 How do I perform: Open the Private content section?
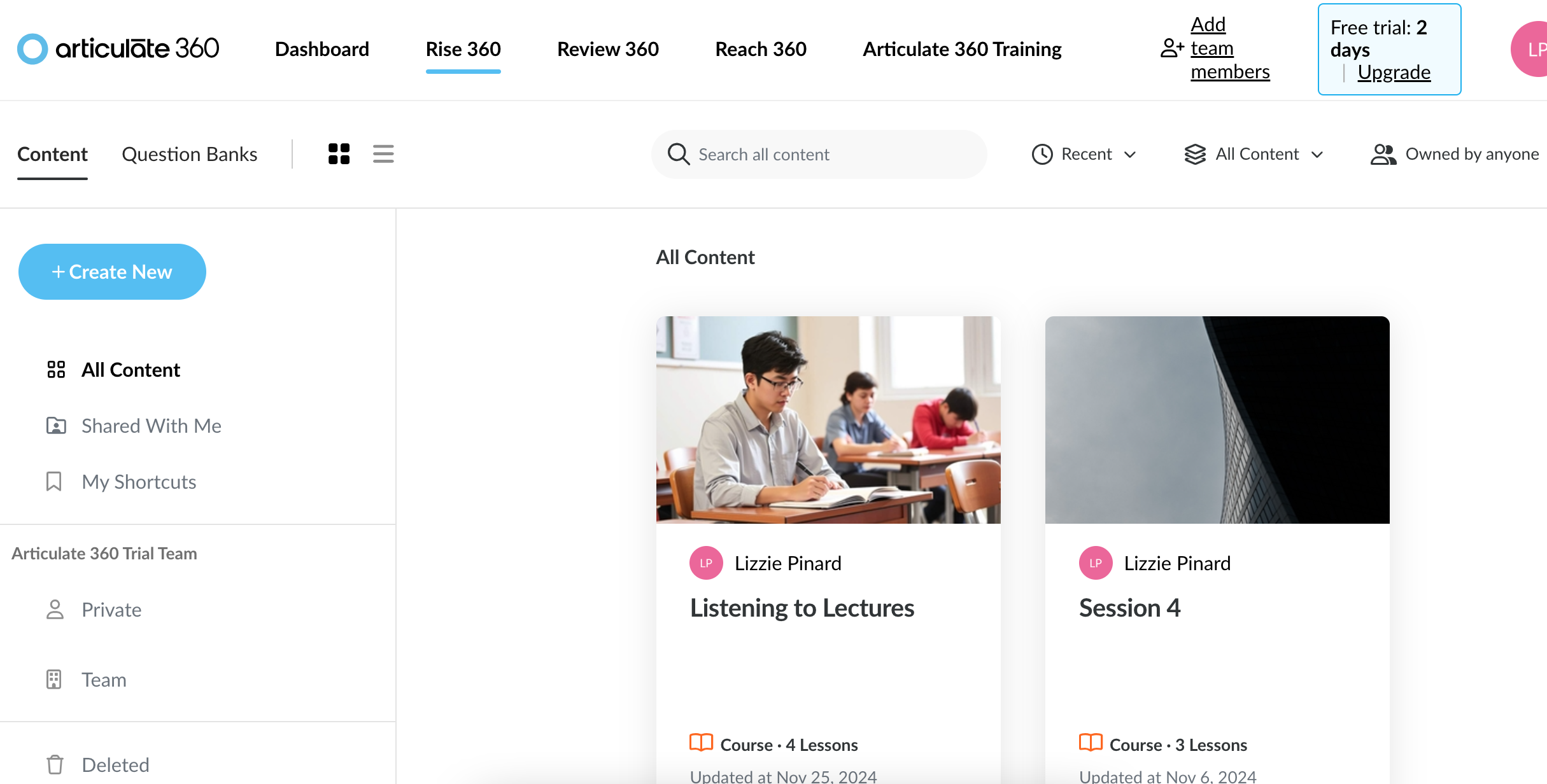pos(111,610)
